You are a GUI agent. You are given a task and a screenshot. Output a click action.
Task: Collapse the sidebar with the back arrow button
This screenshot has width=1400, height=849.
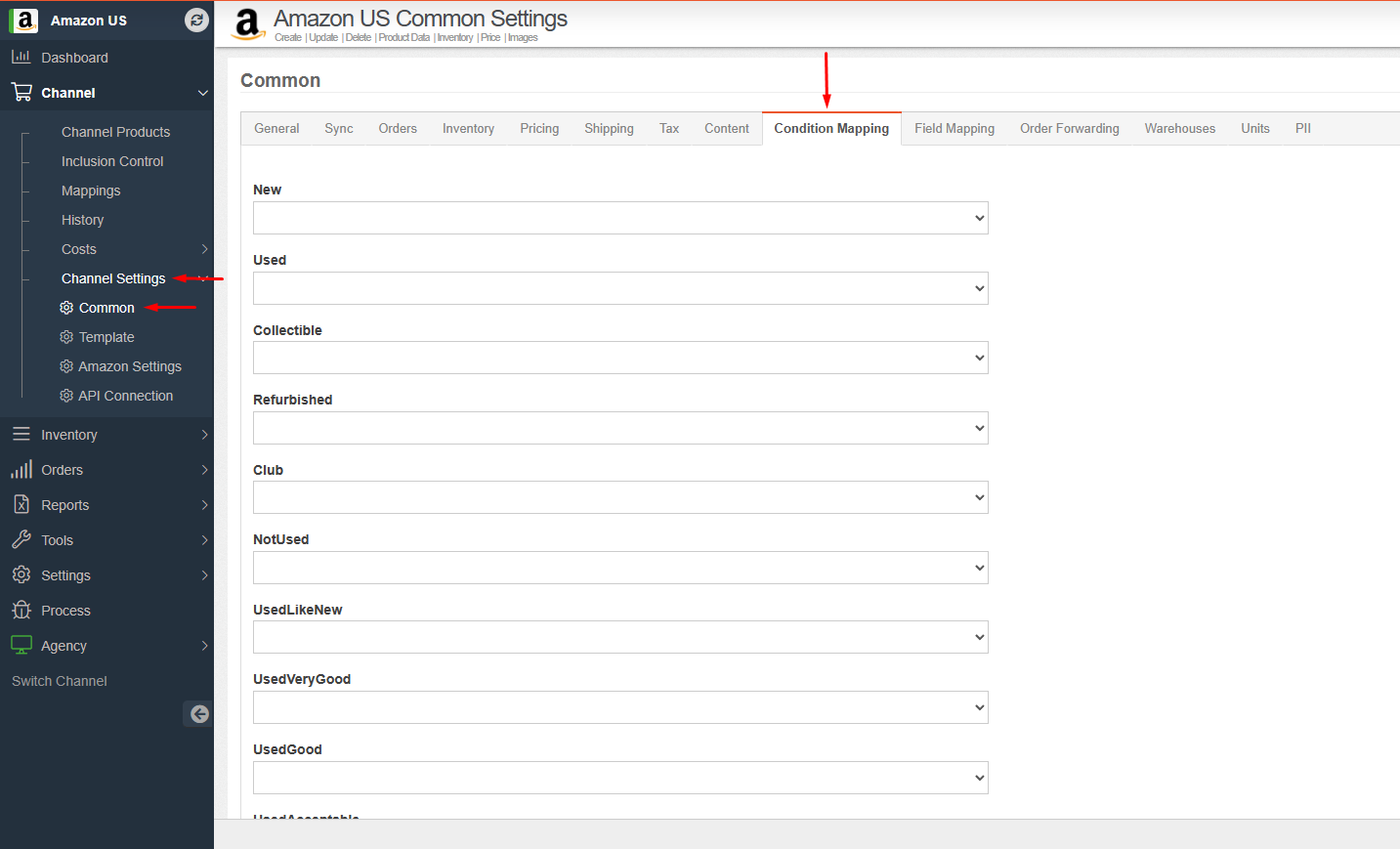click(x=198, y=714)
